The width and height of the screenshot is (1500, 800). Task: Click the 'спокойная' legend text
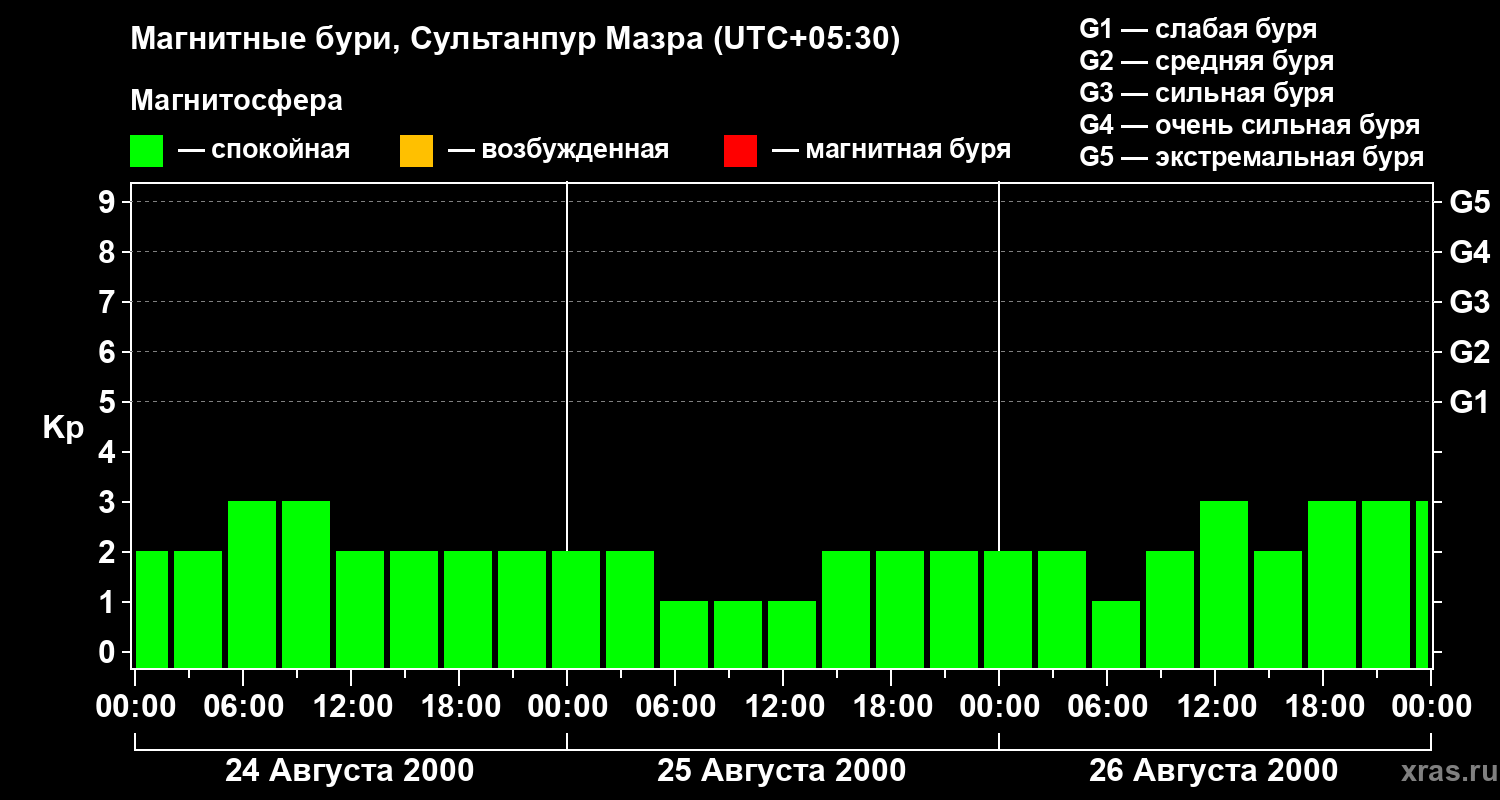point(281,150)
